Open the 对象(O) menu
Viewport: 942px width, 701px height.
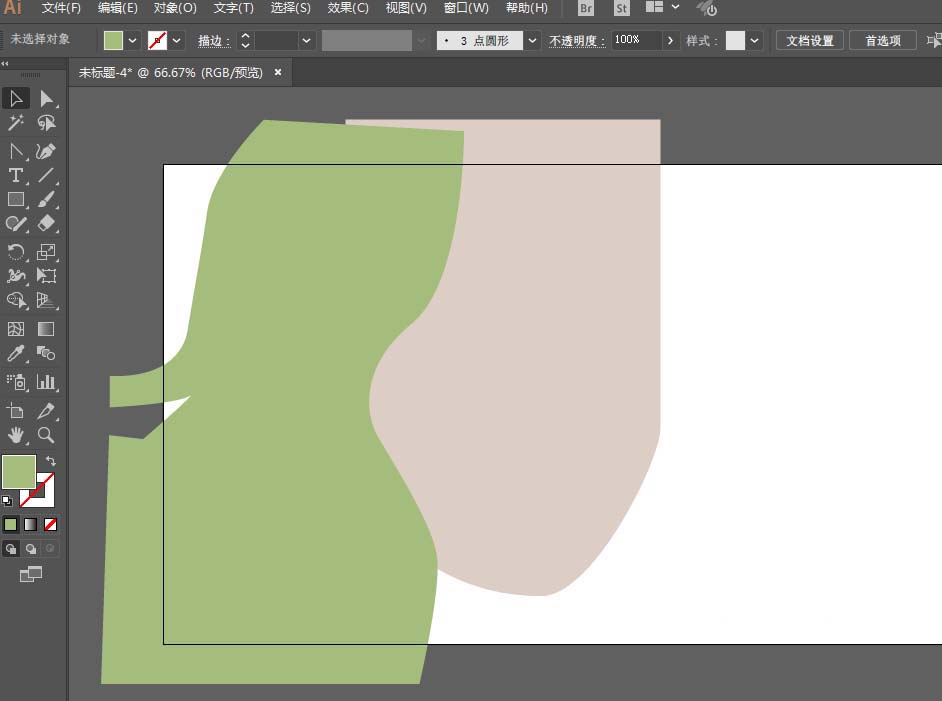click(x=175, y=8)
